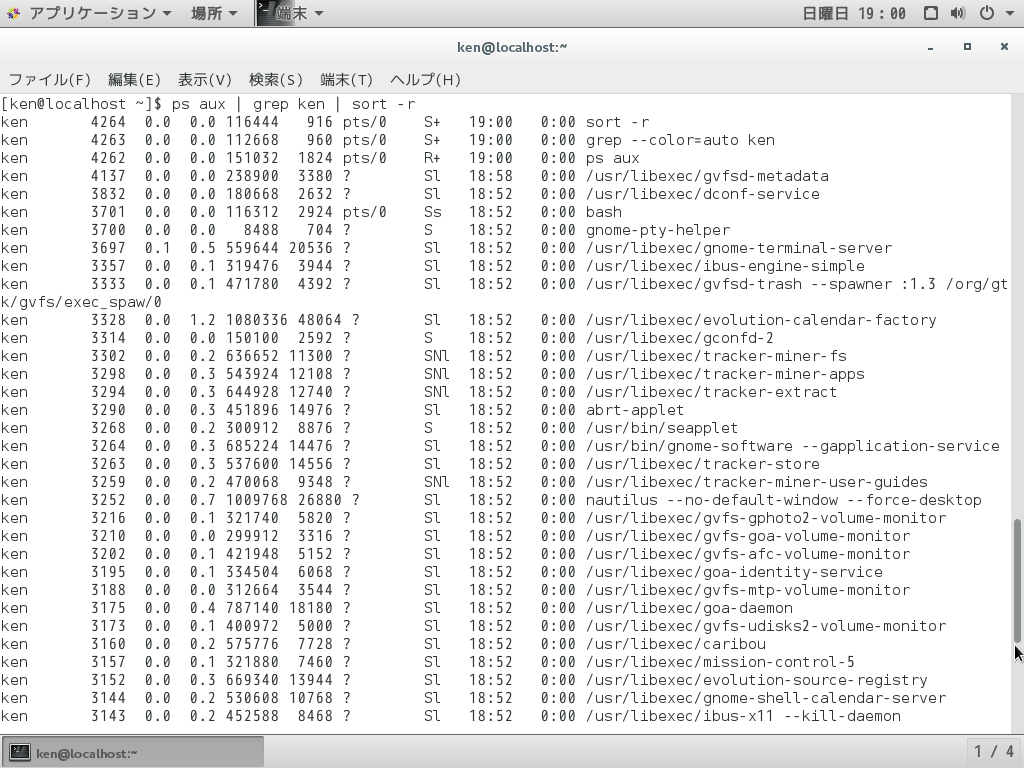The height and width of the screenshot is (768, 1024).
Task: Open the volume speaker icon
Action: (x=958, y=13)
